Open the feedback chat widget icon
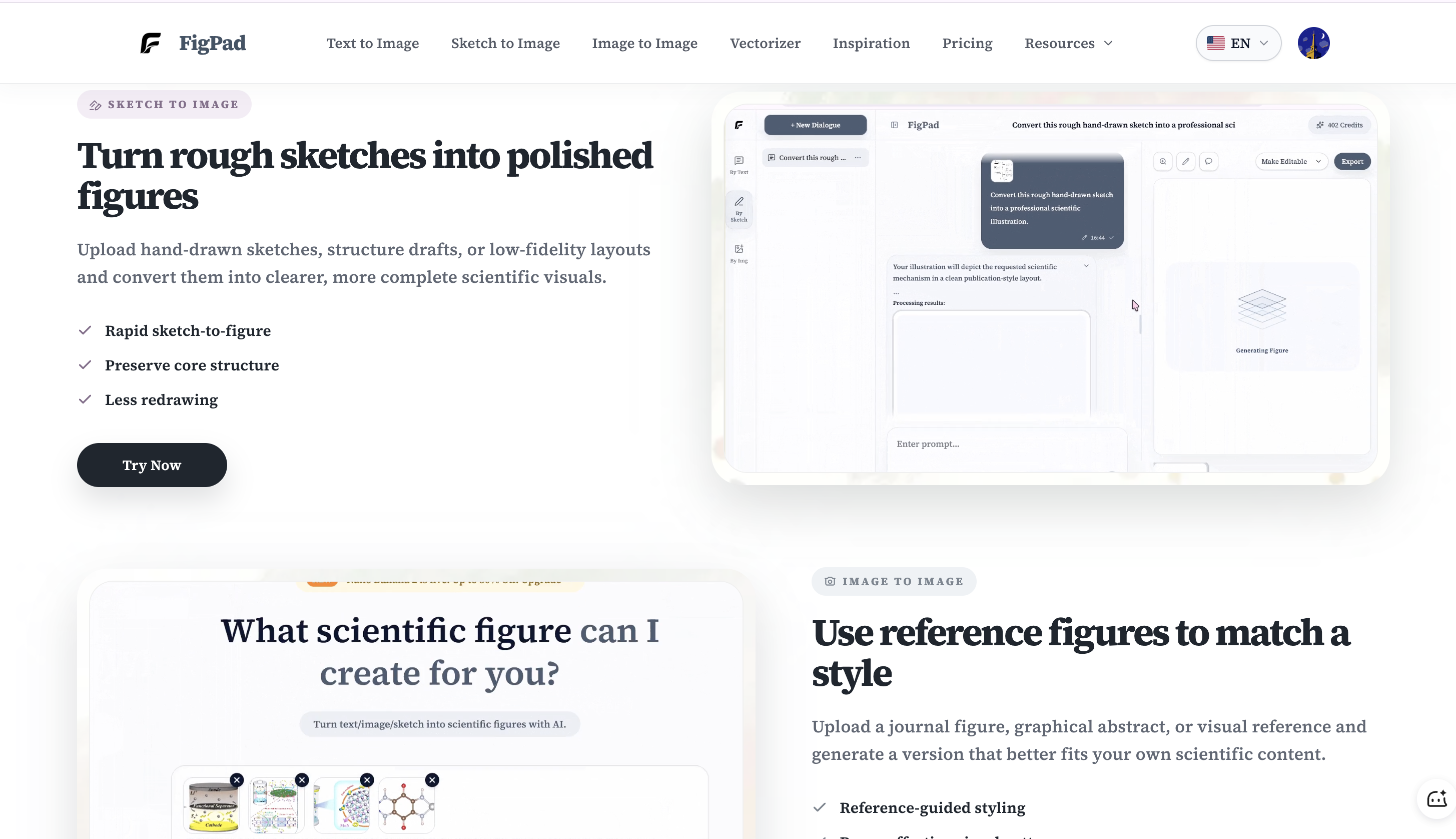1456x839 pixels. click(x=1436, y=798)
